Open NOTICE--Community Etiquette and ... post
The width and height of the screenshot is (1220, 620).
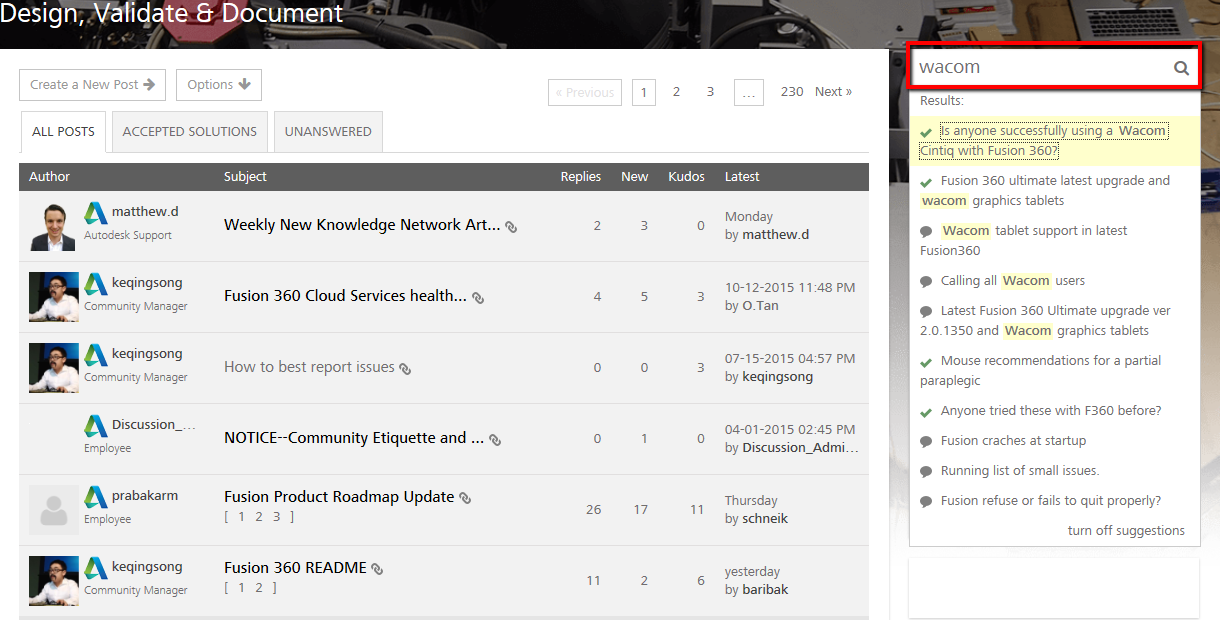point(354,438)
